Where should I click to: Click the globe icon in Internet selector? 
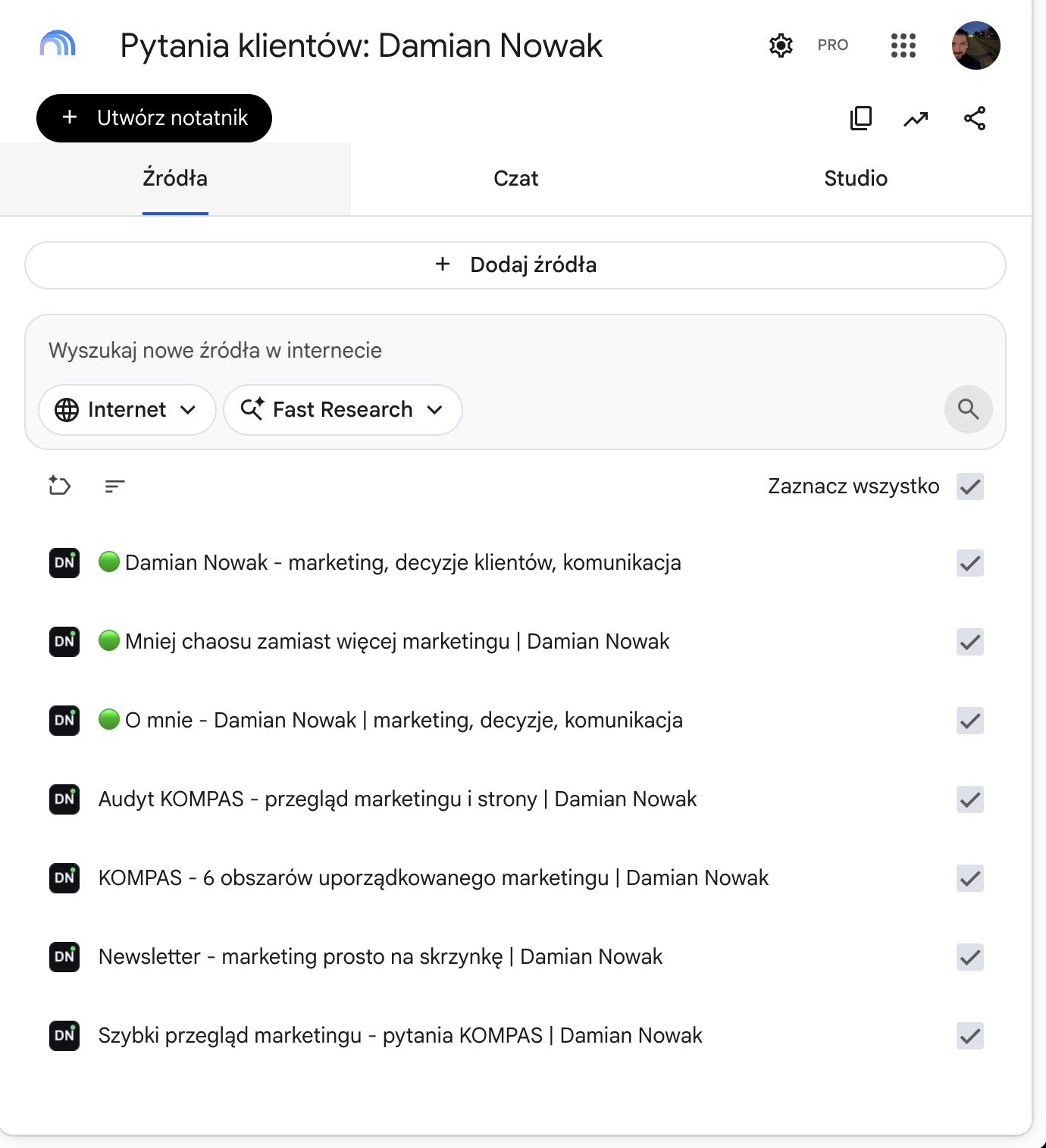click(x=67, y=410)
